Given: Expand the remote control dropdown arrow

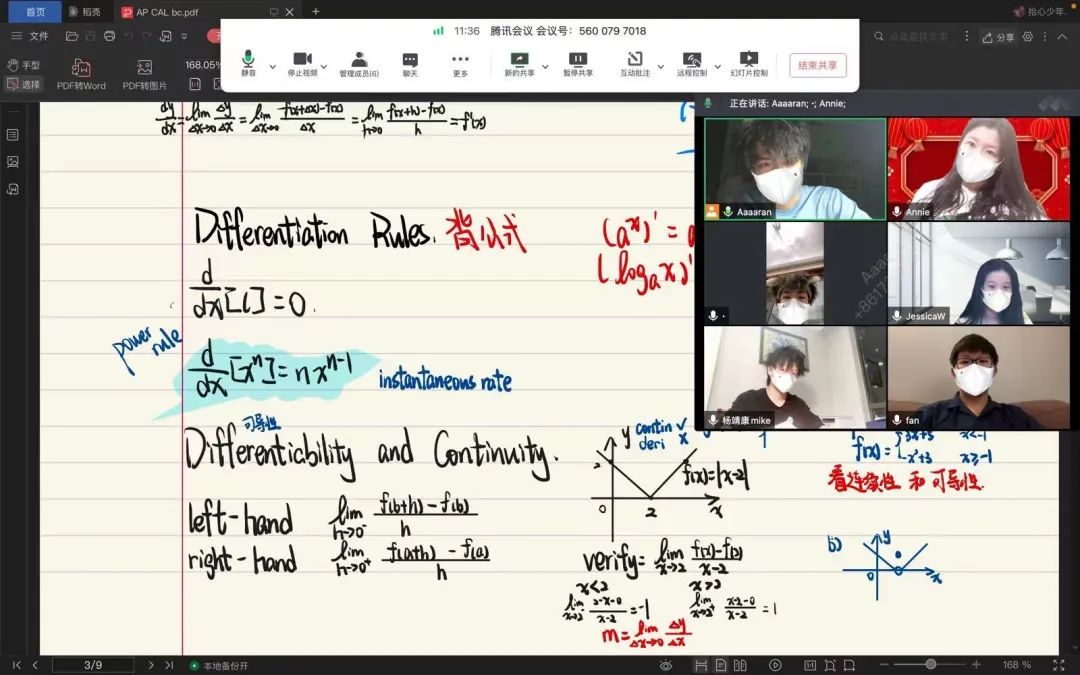Looking at the screenshot, I should coord(712,67).
